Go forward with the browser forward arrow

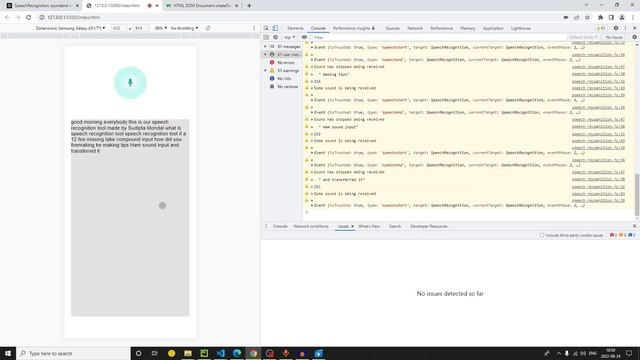click(18, 17)
